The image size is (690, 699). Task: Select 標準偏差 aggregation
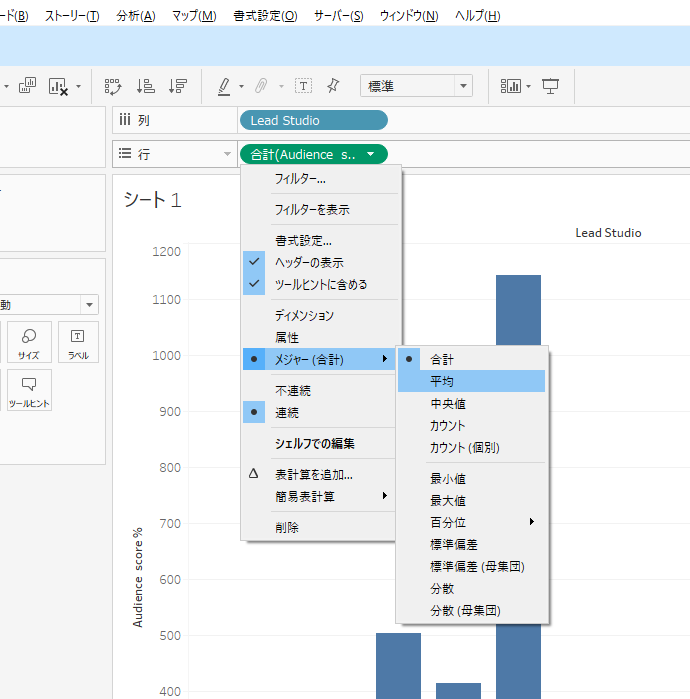(472, 544)
